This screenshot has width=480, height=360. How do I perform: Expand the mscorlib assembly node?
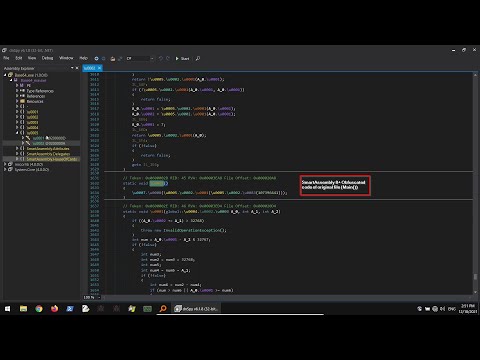point(5,164)
